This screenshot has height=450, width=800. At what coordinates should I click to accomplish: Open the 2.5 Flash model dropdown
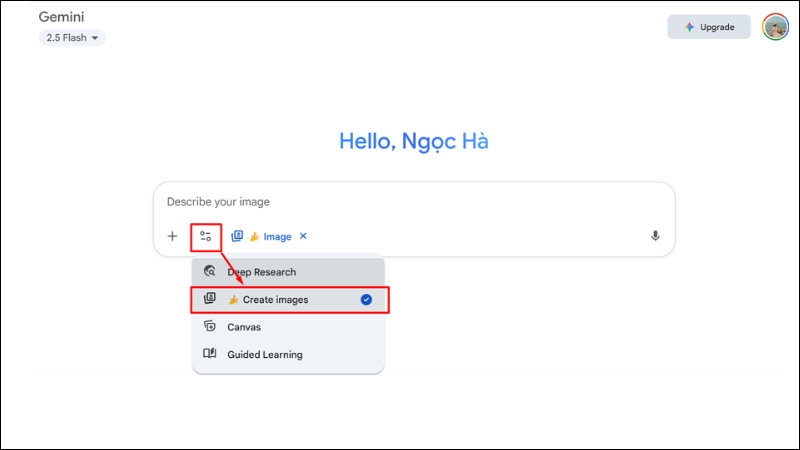[x=72, y=38]
